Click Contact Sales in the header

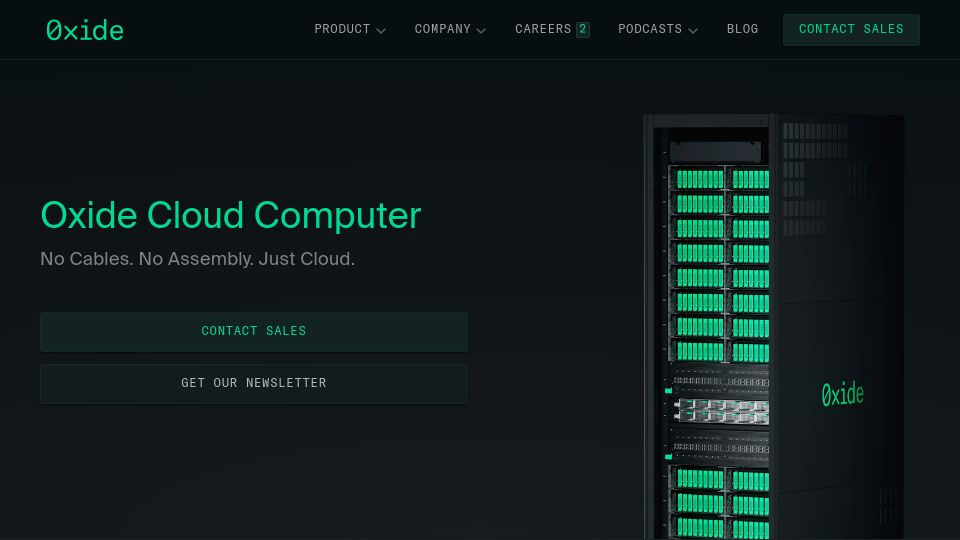pos(851,29)
